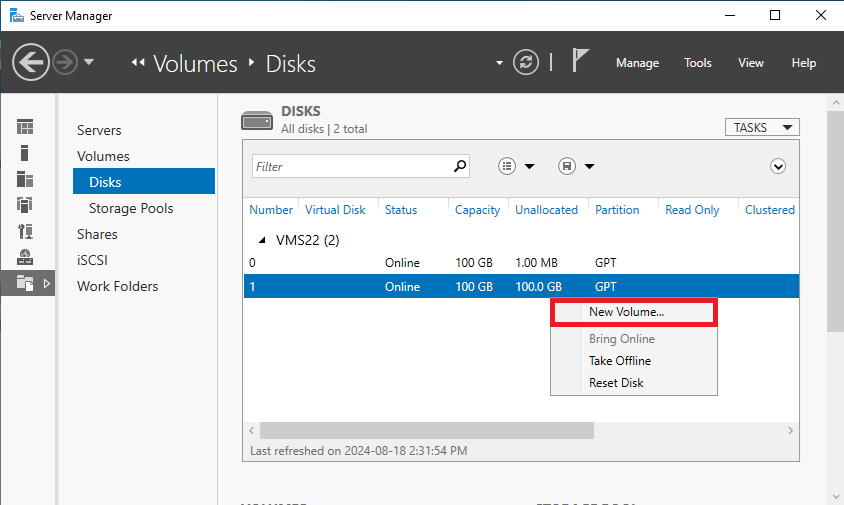Sort by the Capacity column

[x=477, y=210]
